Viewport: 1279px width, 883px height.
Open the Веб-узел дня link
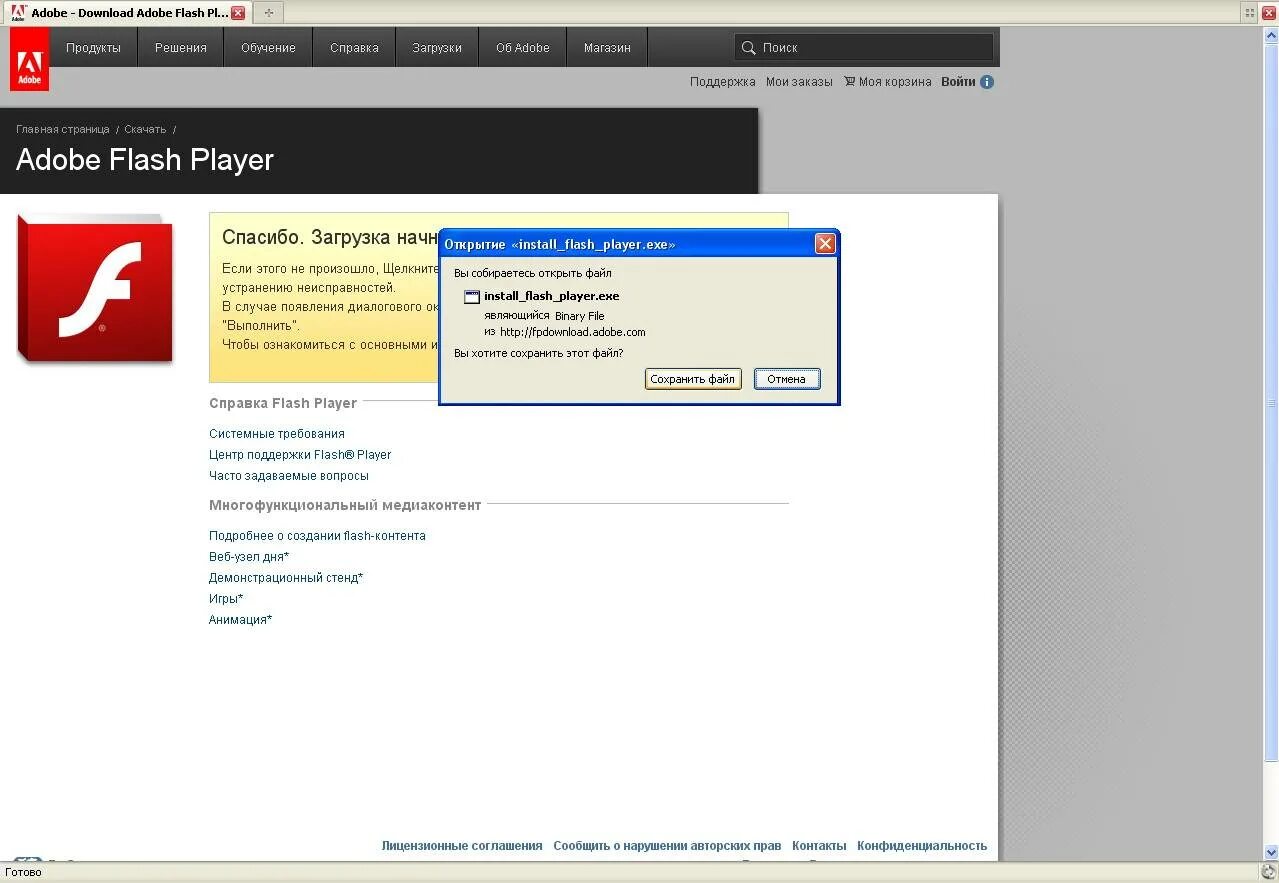249,557
